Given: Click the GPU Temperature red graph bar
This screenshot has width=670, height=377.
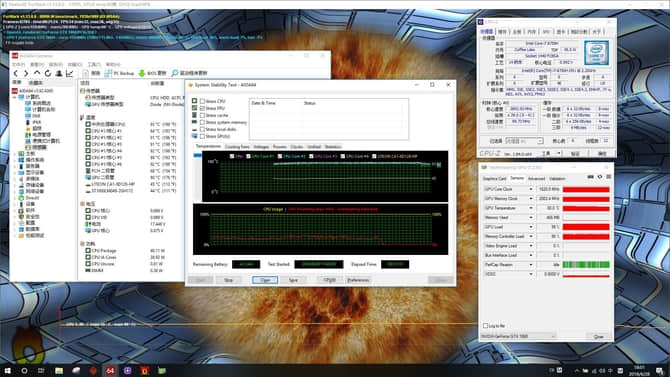Looking at the screenshot, I should point(586,208).
